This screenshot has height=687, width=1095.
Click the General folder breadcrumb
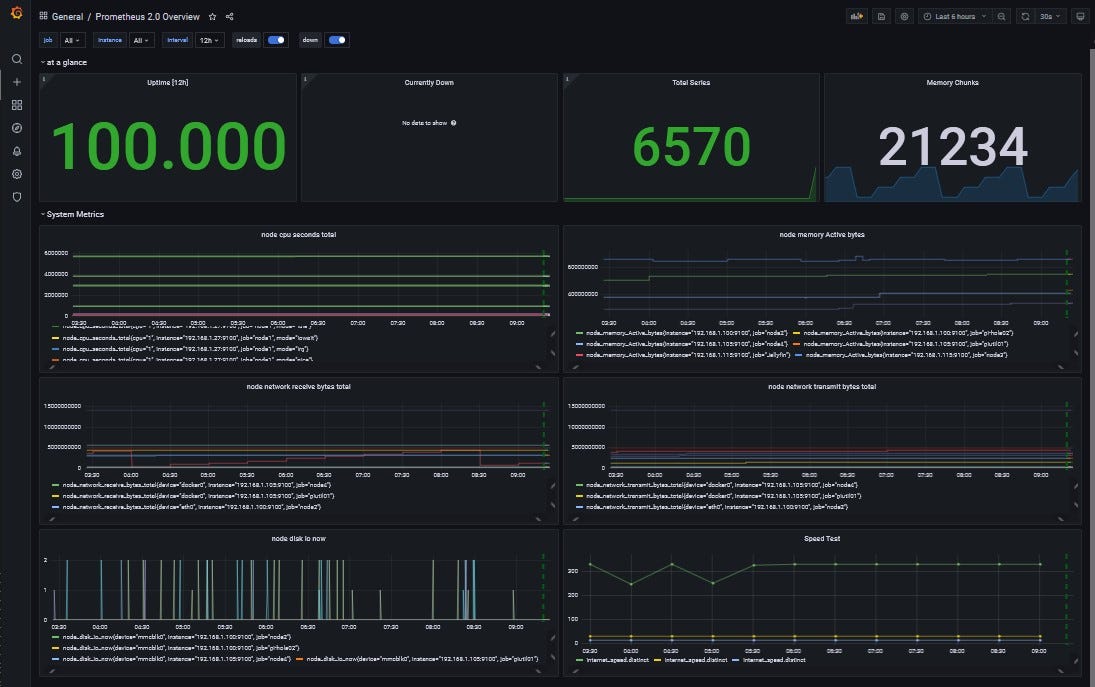click(x=67, y=17)
